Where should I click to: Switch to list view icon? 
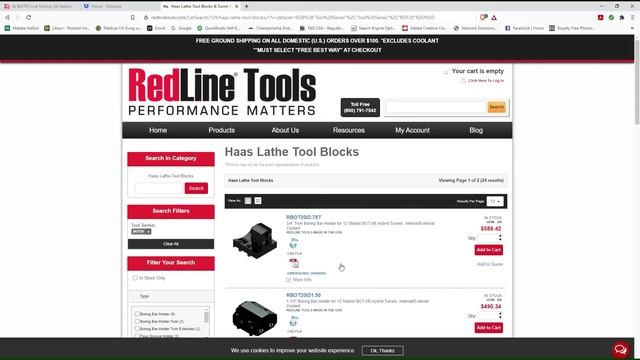click(248, 201)
